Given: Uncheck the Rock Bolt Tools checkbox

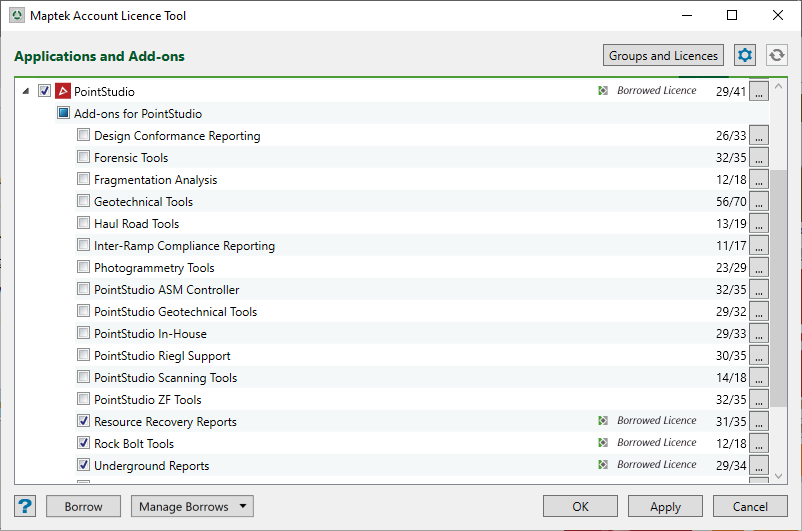Looking at the screenshot, I should [x=83, y=442].
